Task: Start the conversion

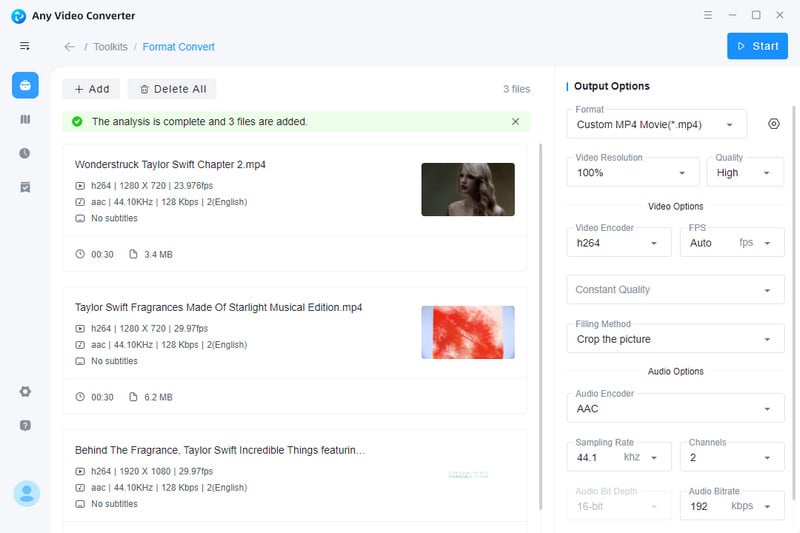Action: (x=757, y=46)
